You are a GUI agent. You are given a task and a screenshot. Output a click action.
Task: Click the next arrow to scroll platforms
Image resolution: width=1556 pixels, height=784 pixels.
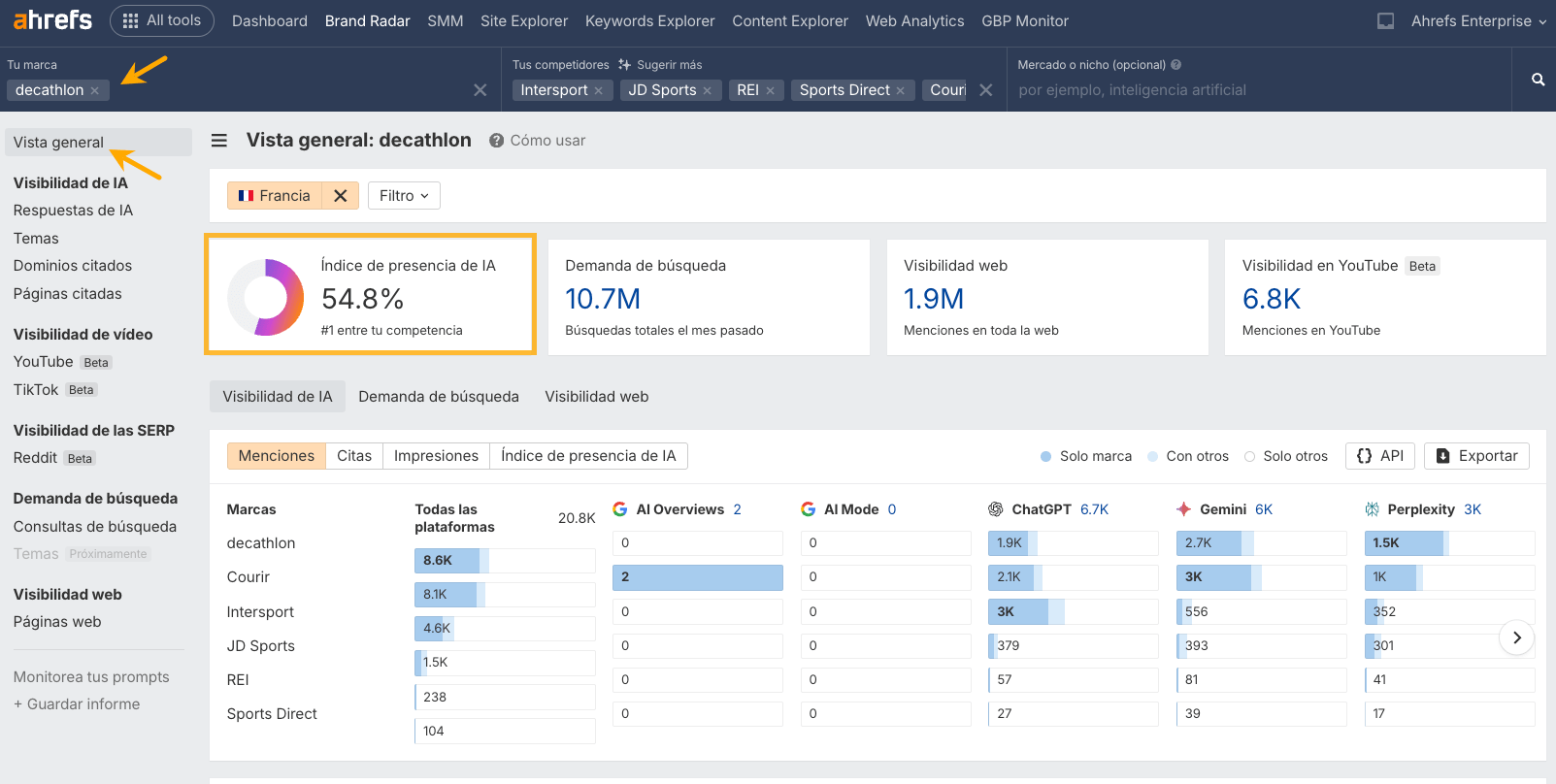point(1516,637)
